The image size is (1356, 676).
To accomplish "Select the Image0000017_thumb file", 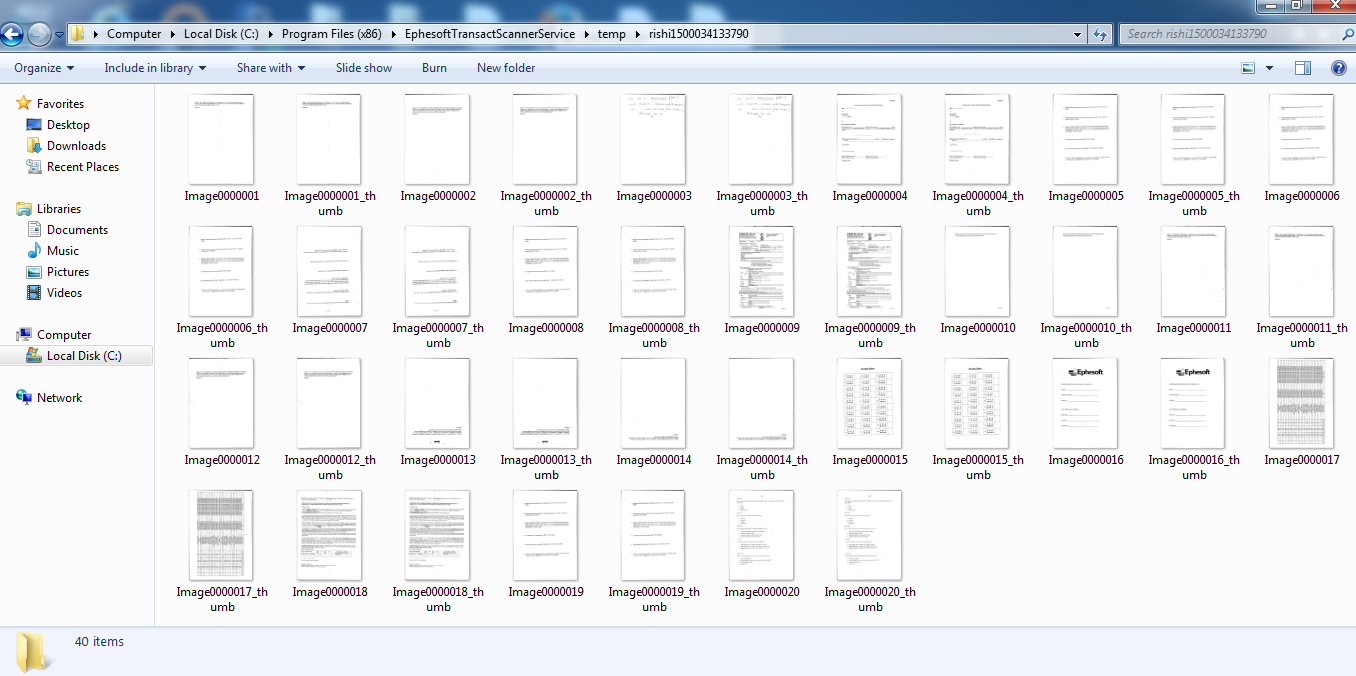I will (221, 550).
